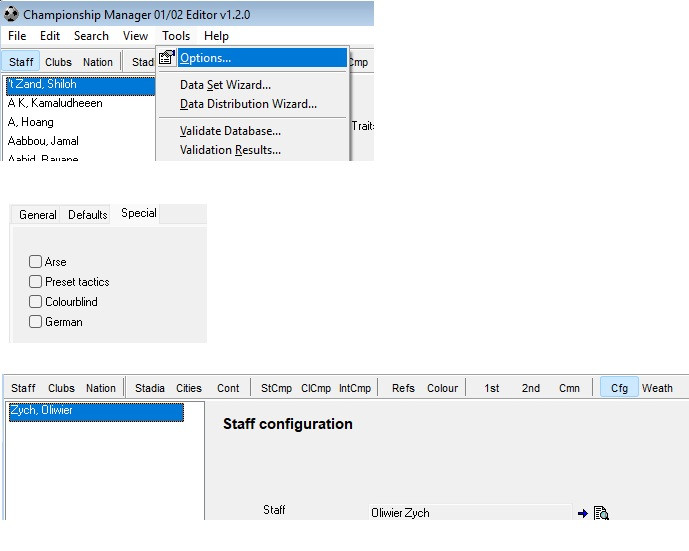Open the Edit menu
Image resolution: width=689 pixels, height=551 pixels.
[x=50, y=36]
